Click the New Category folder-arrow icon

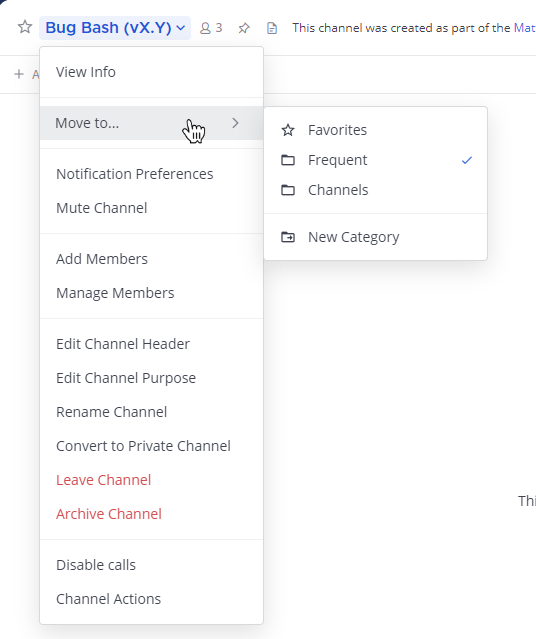288,237
